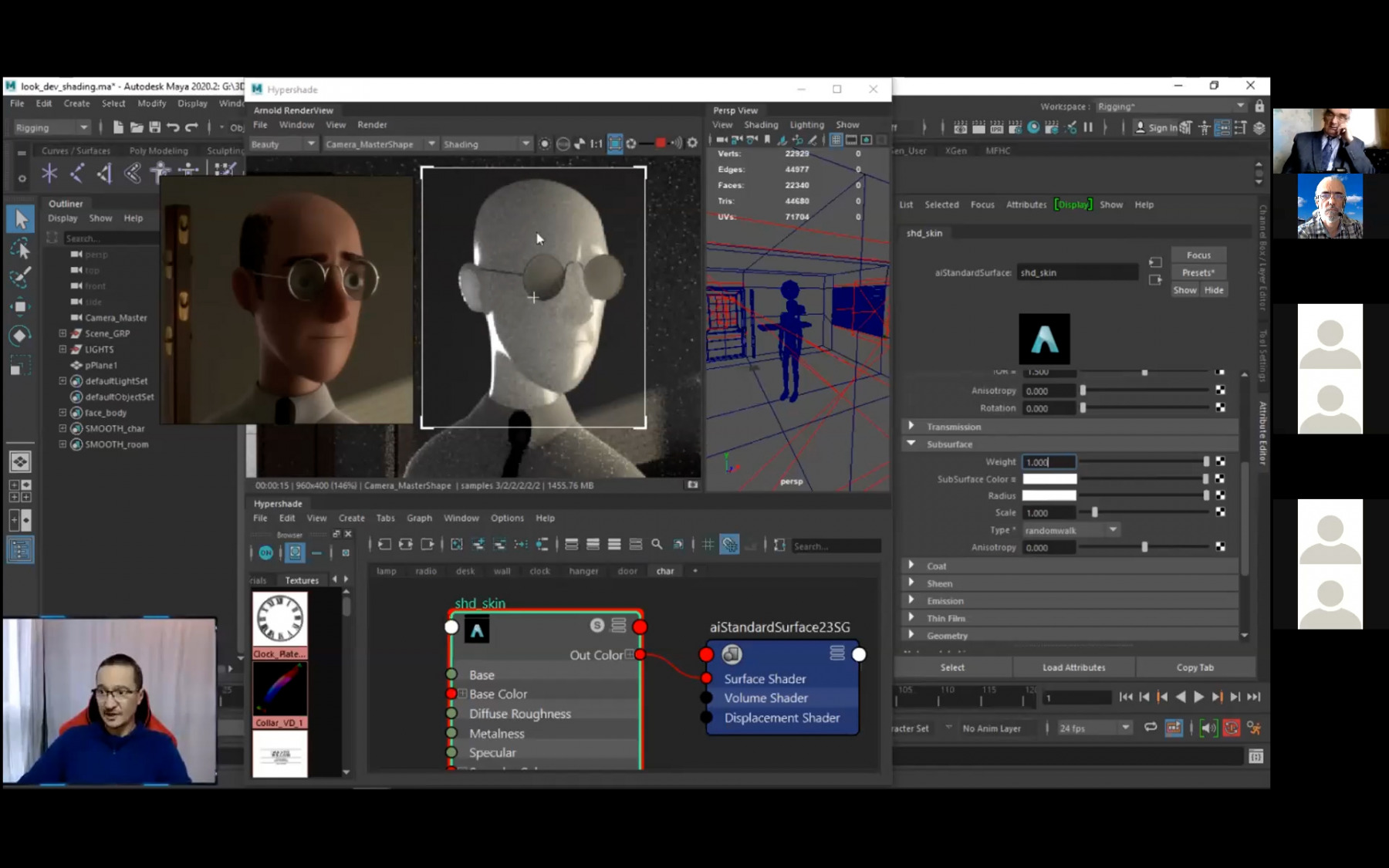This screenshot has width=1389, height=868.
Task: Click the Load Attributes button
Action: [1073, 667]
